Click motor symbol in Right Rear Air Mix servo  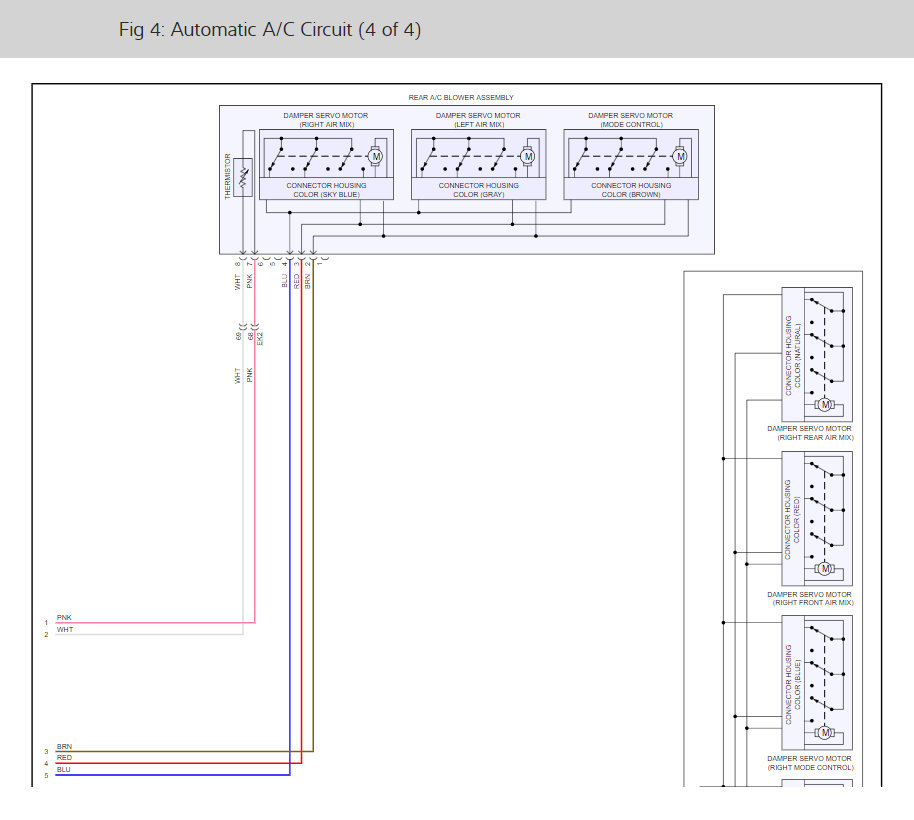point(824,404)
